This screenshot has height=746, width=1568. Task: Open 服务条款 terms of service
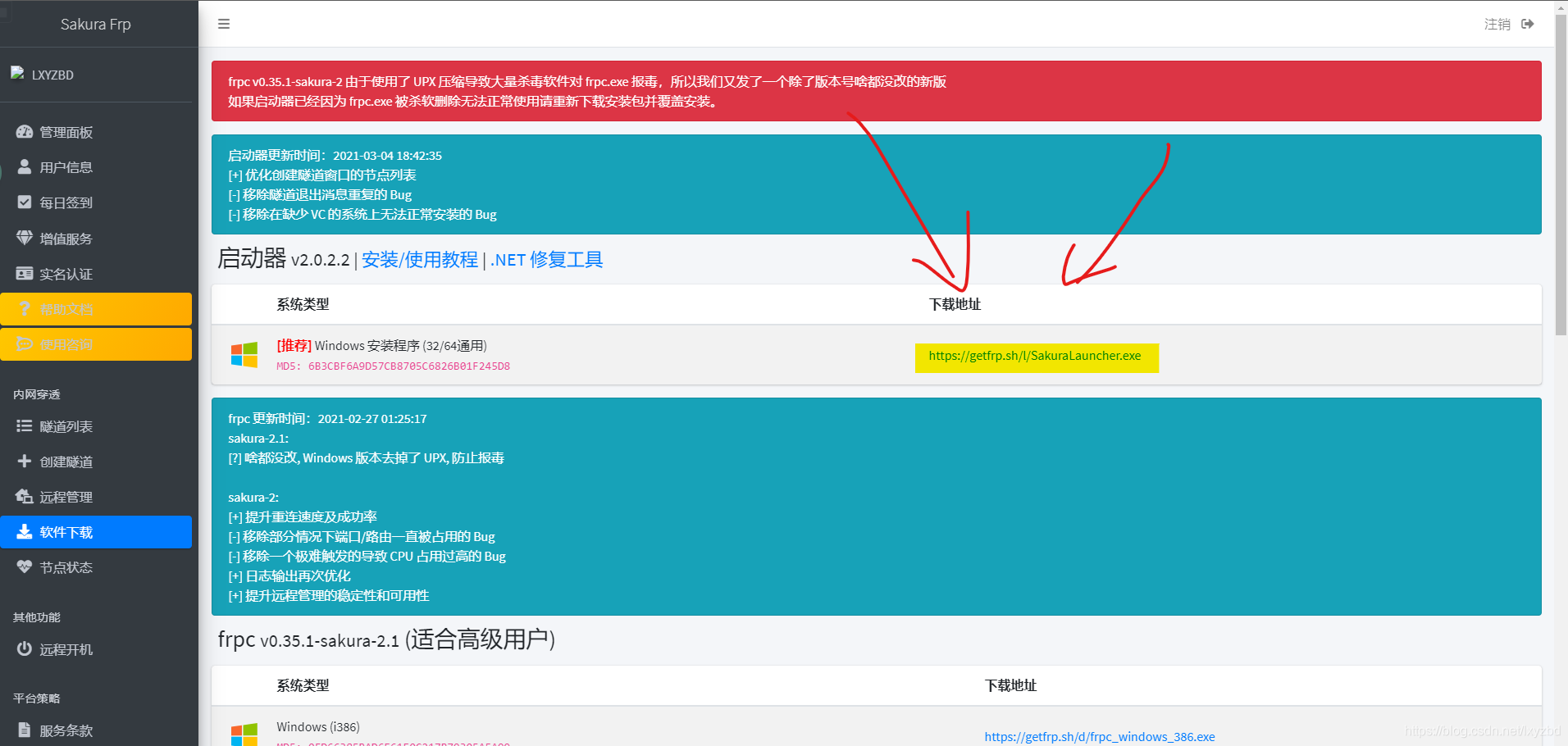[66, 730]
